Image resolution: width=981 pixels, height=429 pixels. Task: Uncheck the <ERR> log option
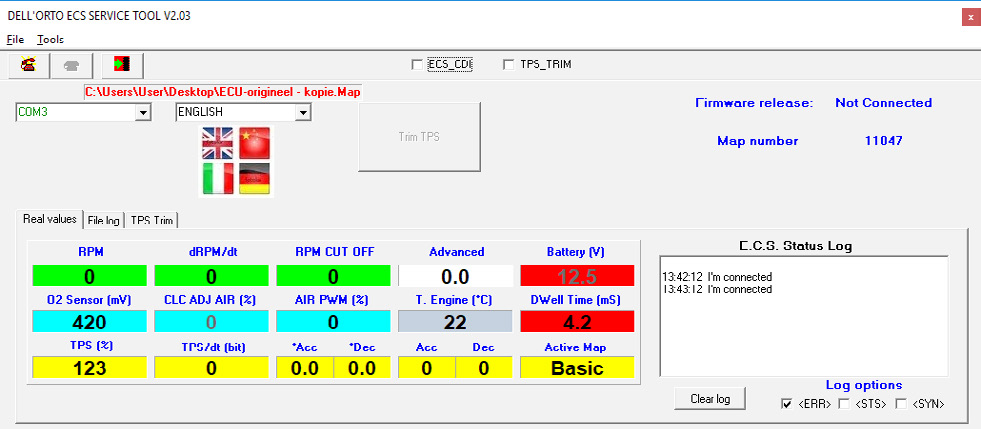pyautogui.click(x=786, y=404)
